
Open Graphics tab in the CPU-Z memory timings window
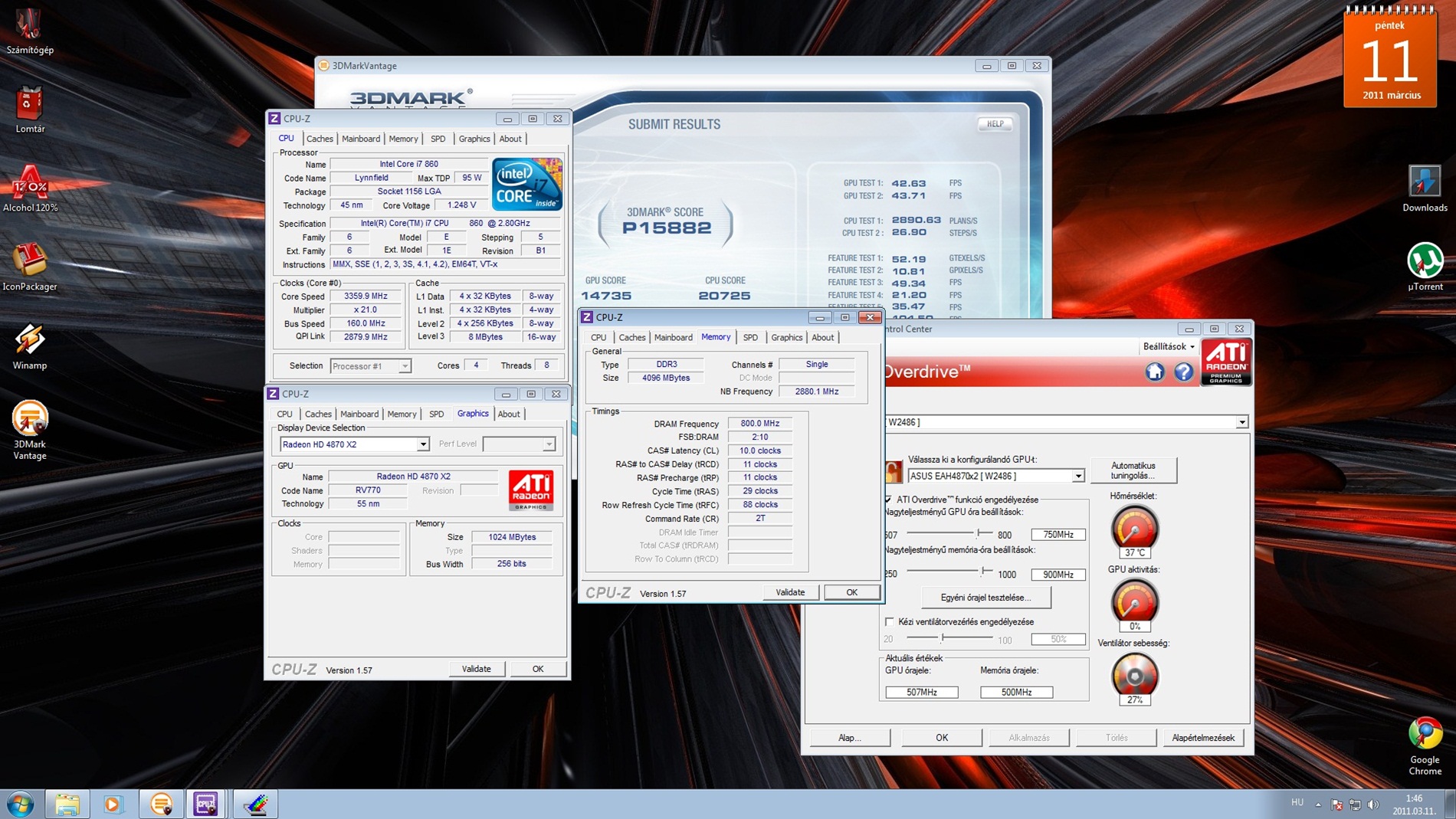coord(786,337)
